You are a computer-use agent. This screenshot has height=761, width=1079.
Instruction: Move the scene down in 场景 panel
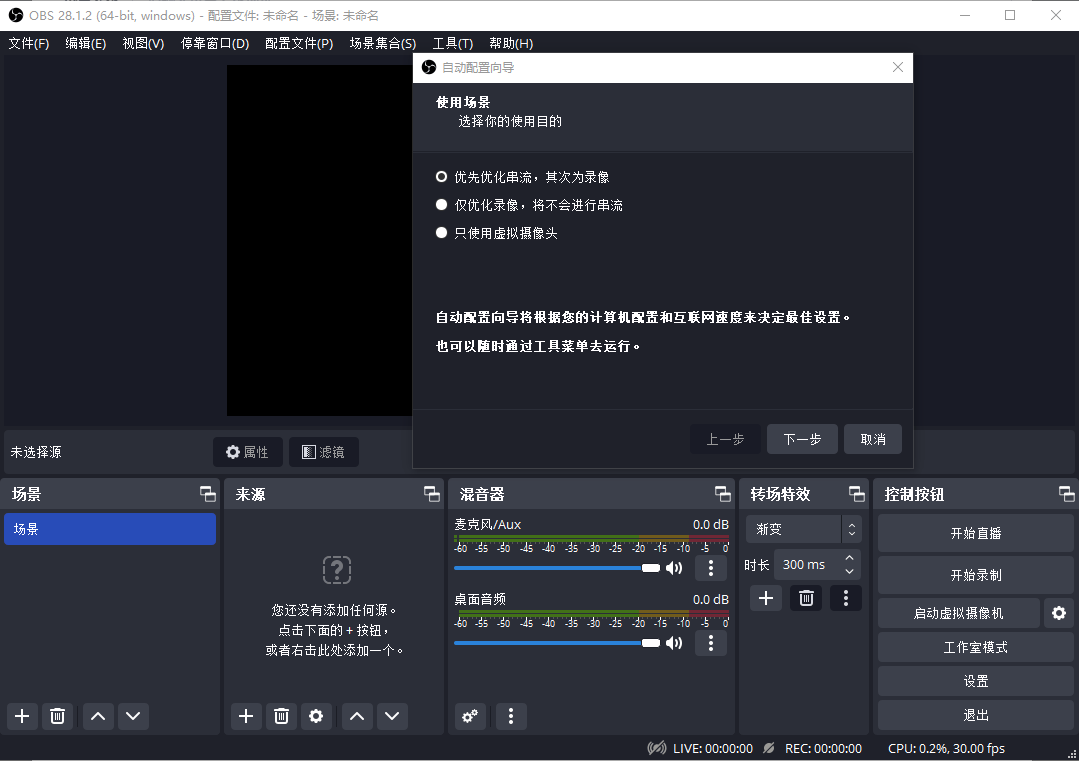[x=133, y=716]
